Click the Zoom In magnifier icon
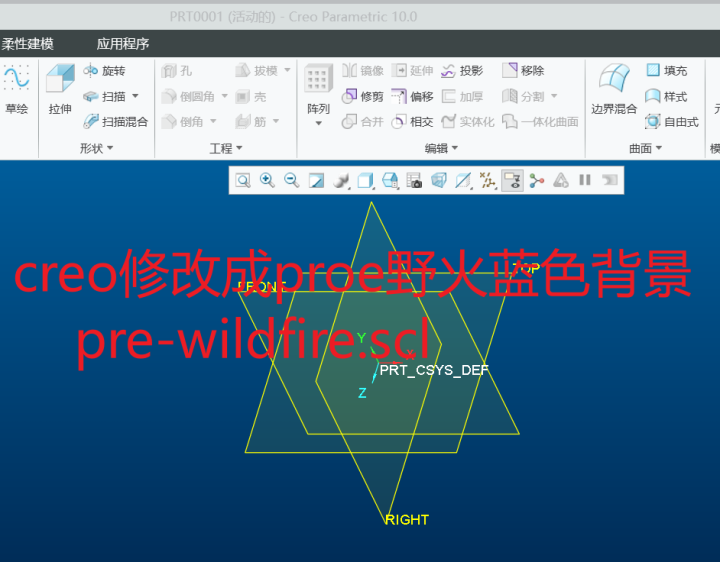 pos(267,180)
